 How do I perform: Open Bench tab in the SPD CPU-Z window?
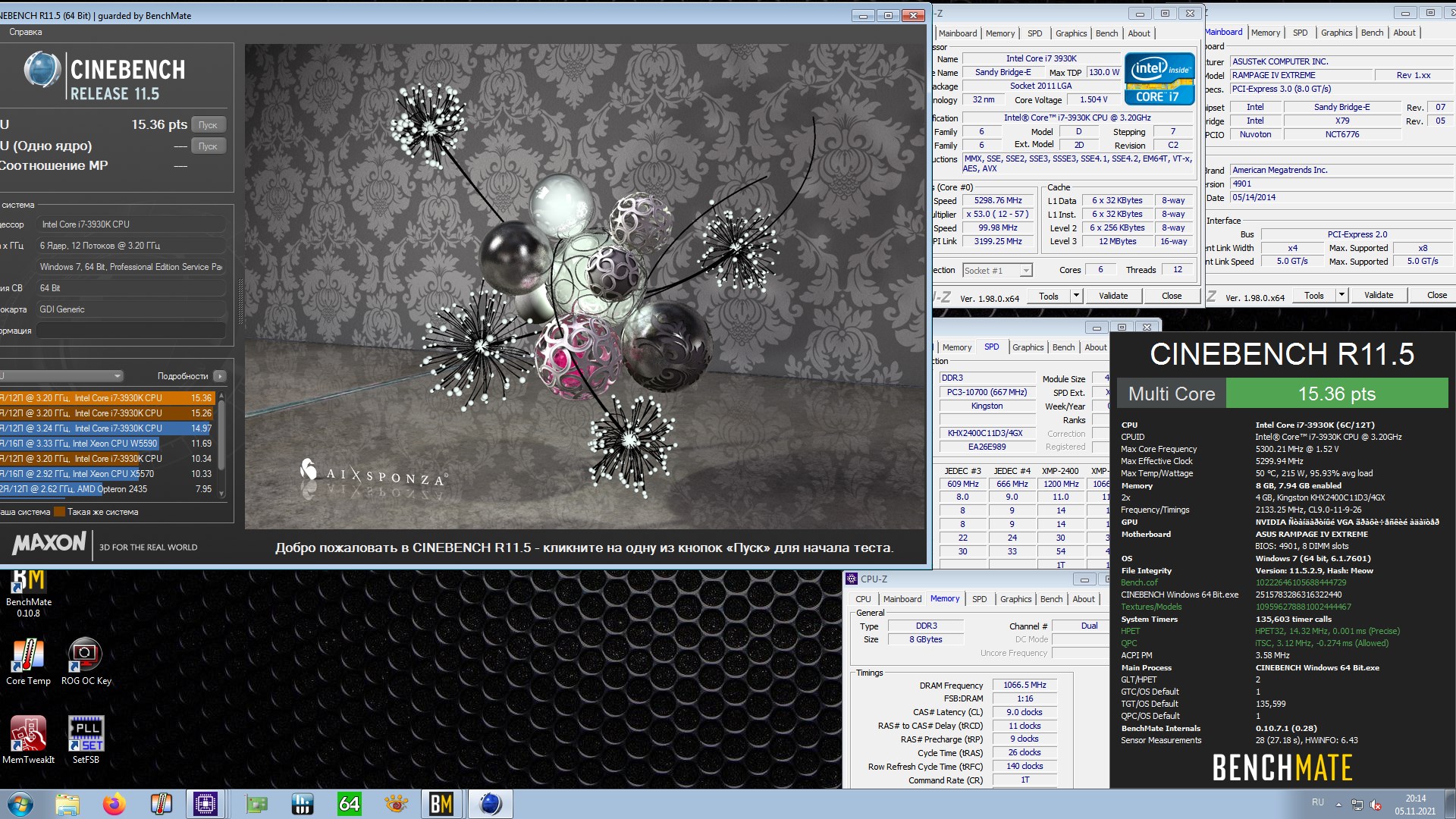(1063, 347)
